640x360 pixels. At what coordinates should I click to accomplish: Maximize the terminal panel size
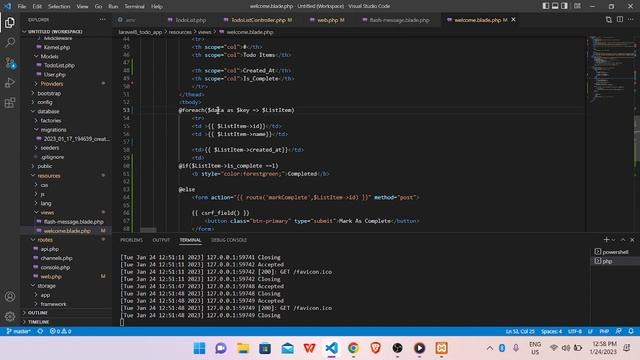point(623,240)
